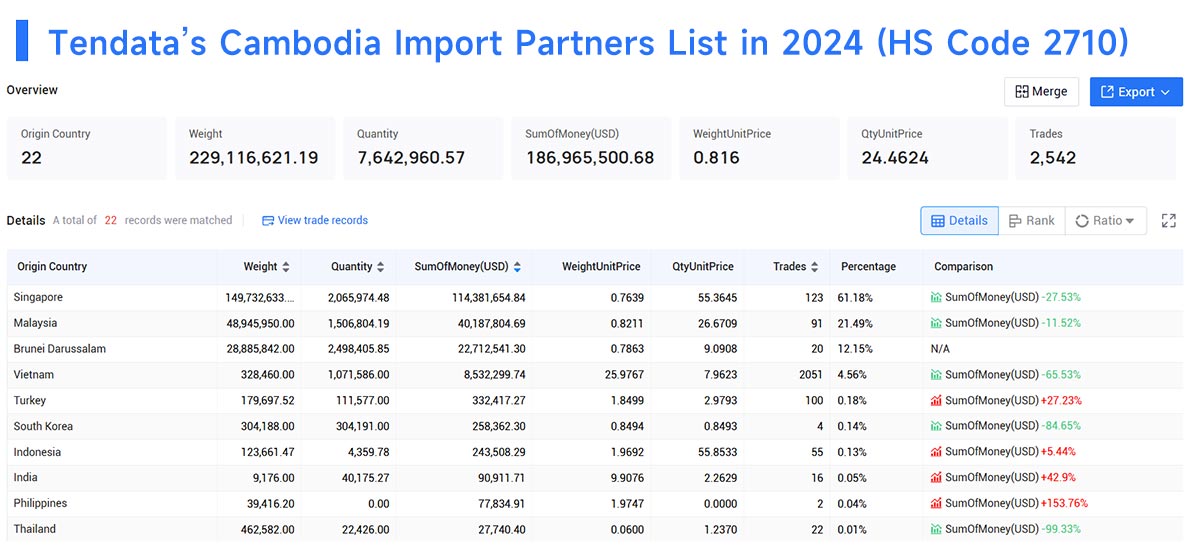Image resolution: width=1190 pixels, height=551 pixels.
Task: Click India's SumOfMoney value 90,911.71
Action: coord(498,478)
